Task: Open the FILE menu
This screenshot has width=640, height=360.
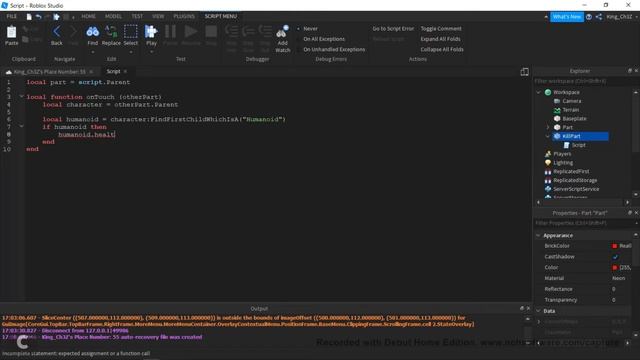Action: (11, 16)
